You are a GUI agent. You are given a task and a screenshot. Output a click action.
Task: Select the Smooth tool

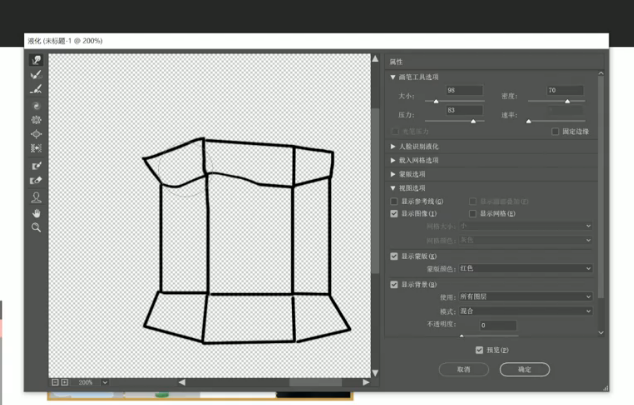(x=37, y=89)
